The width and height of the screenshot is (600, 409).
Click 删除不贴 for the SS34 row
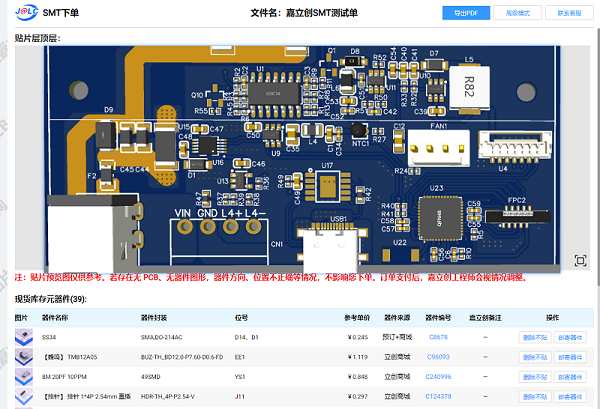pyautogui.click(x=535, y=338)
